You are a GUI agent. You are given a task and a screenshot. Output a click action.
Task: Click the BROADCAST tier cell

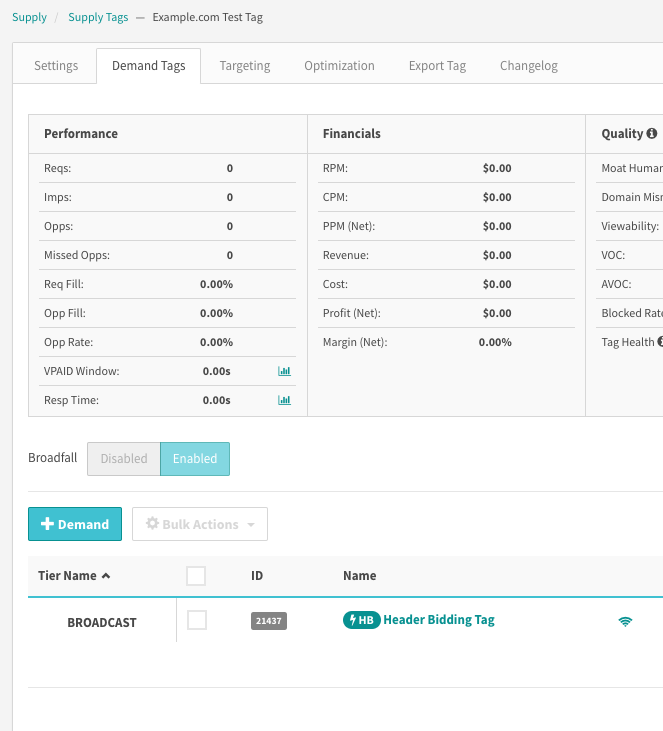coord(102,622)
